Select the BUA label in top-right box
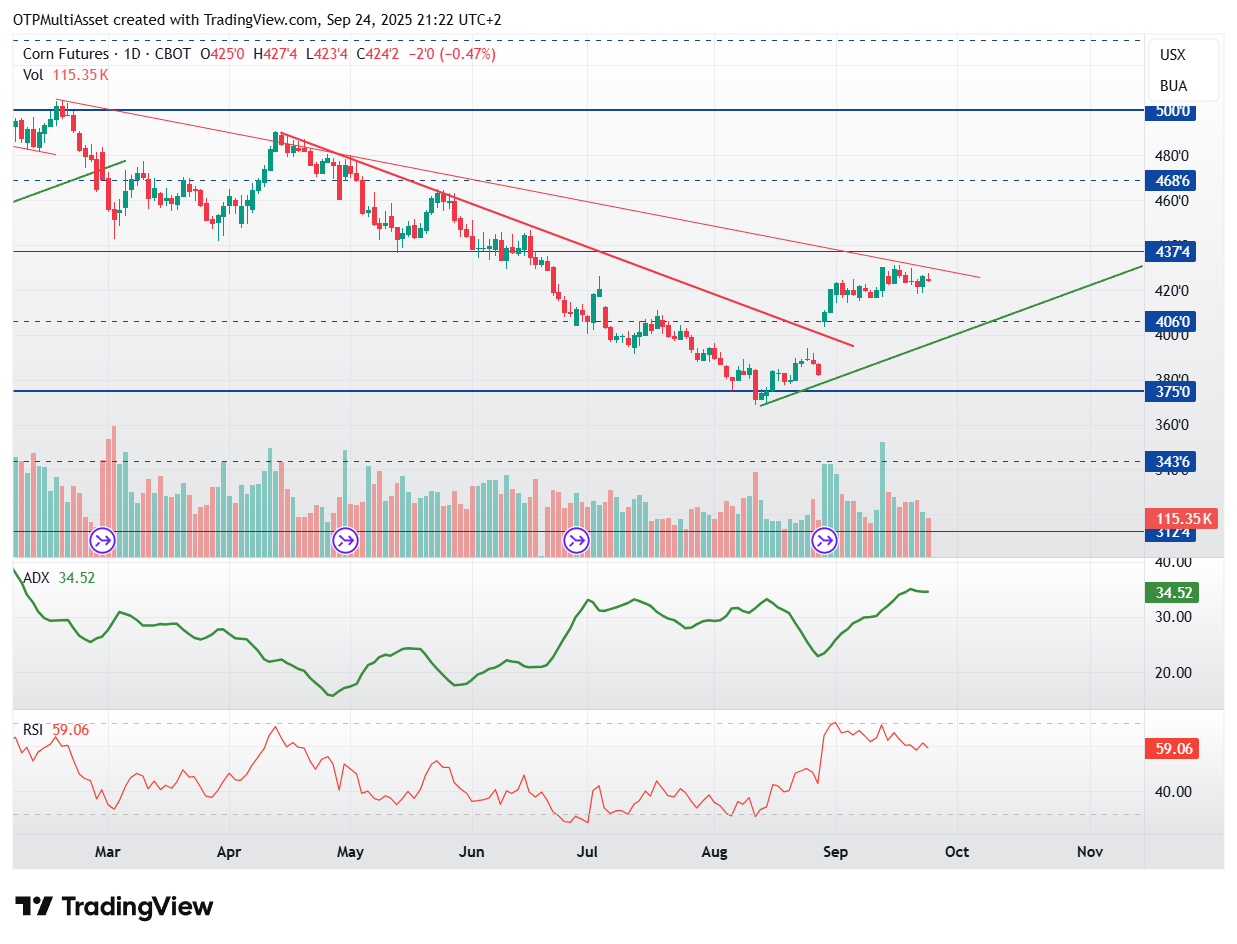The width and height of the screenshot is (1237, 944). point(1174,86)
